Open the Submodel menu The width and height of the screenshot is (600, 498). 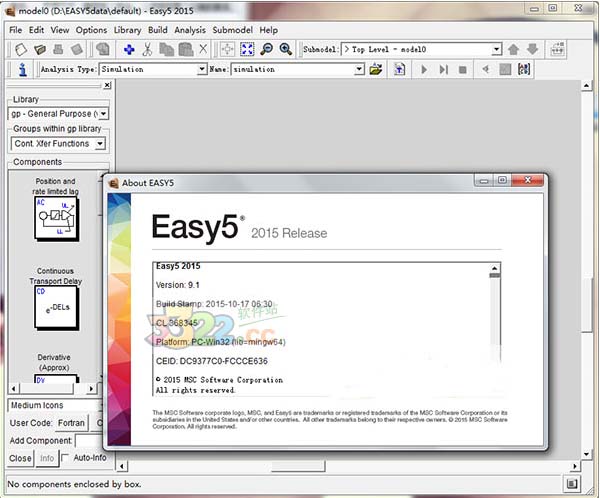[232, 30]
